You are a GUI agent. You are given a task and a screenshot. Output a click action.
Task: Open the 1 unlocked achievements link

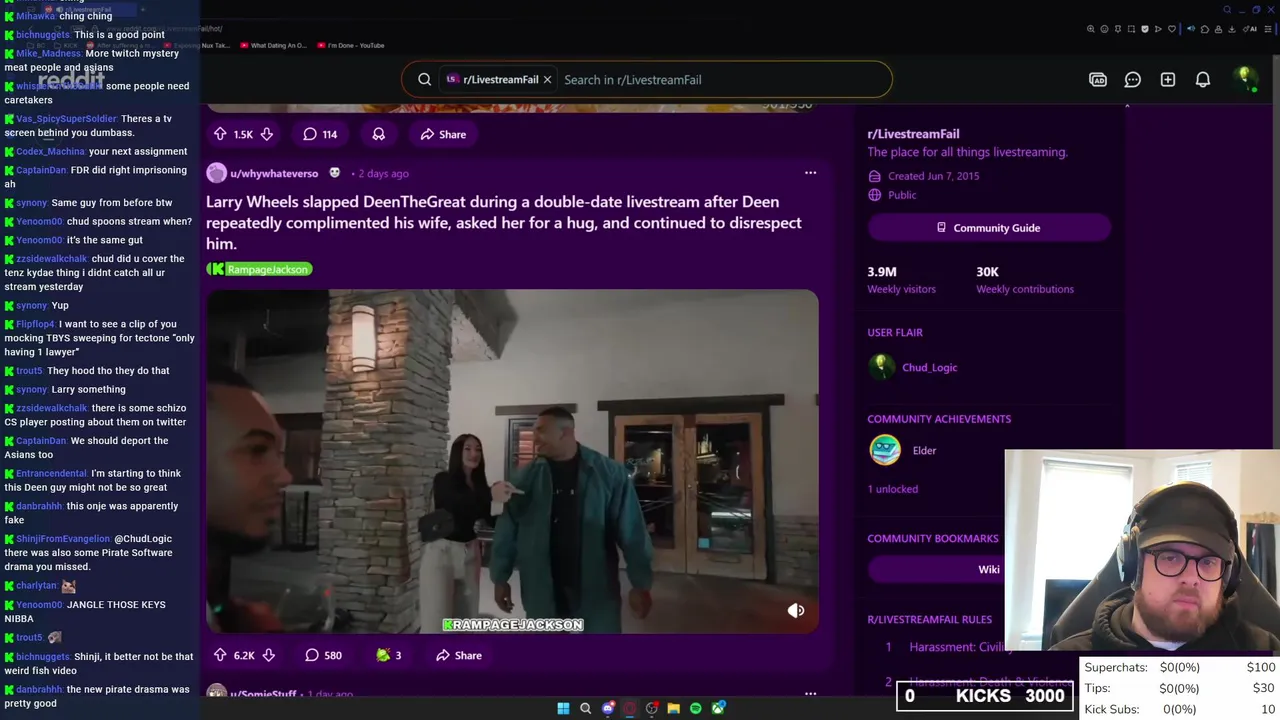(892, 489)
